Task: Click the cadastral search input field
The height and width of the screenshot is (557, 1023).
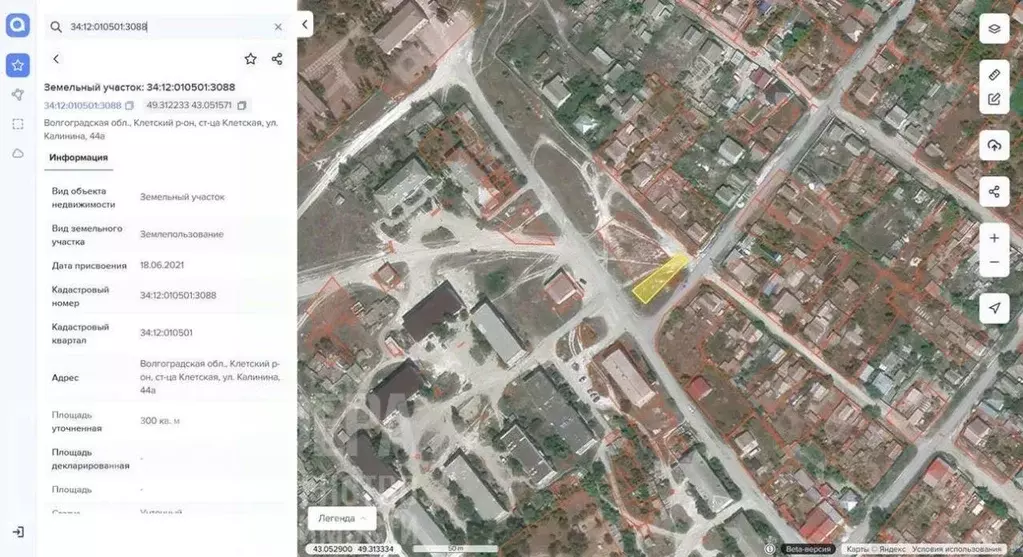Action: (x=165, y=27)
